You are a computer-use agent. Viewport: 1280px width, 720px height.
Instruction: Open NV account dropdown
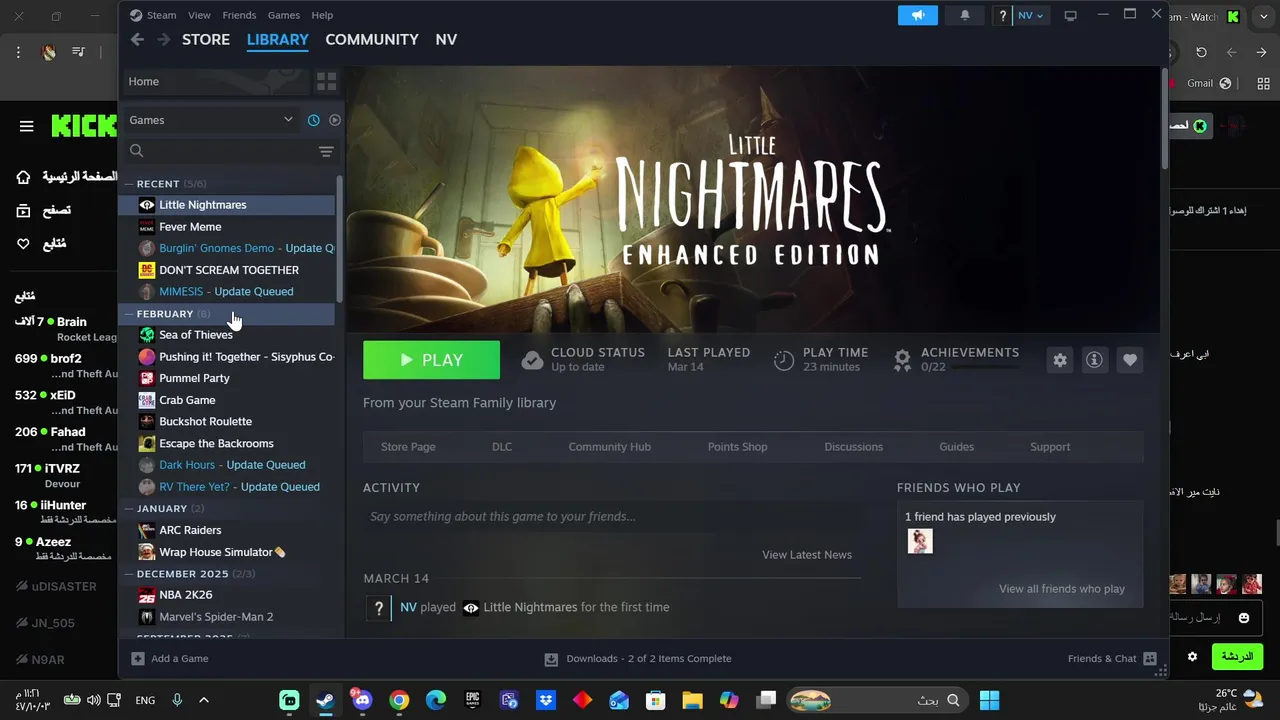[1030, 15]
